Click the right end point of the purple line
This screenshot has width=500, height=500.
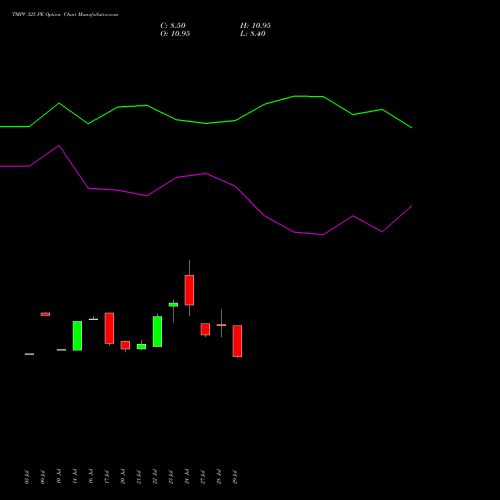[x=412, y=206]
